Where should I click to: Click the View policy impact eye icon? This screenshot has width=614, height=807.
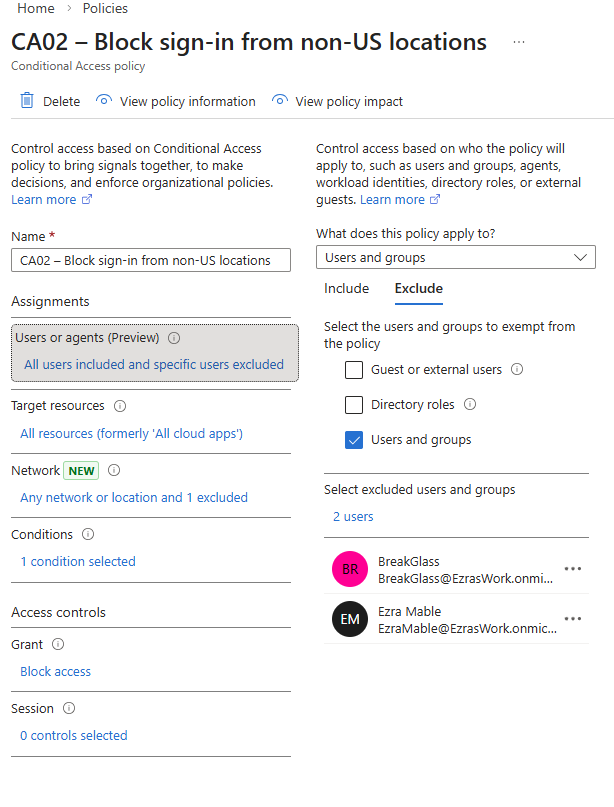[x=280, y=101]
